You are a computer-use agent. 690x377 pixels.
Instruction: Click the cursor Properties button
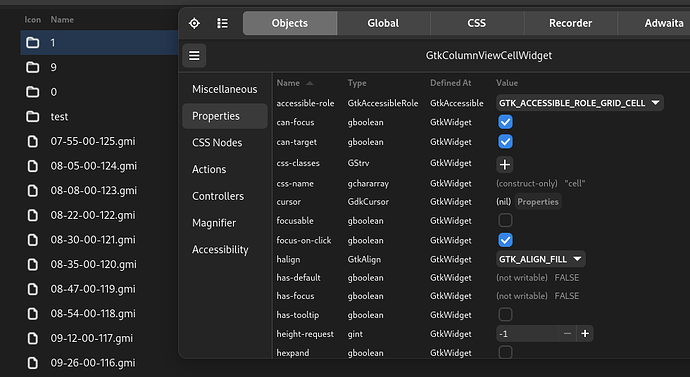[538, 201]
